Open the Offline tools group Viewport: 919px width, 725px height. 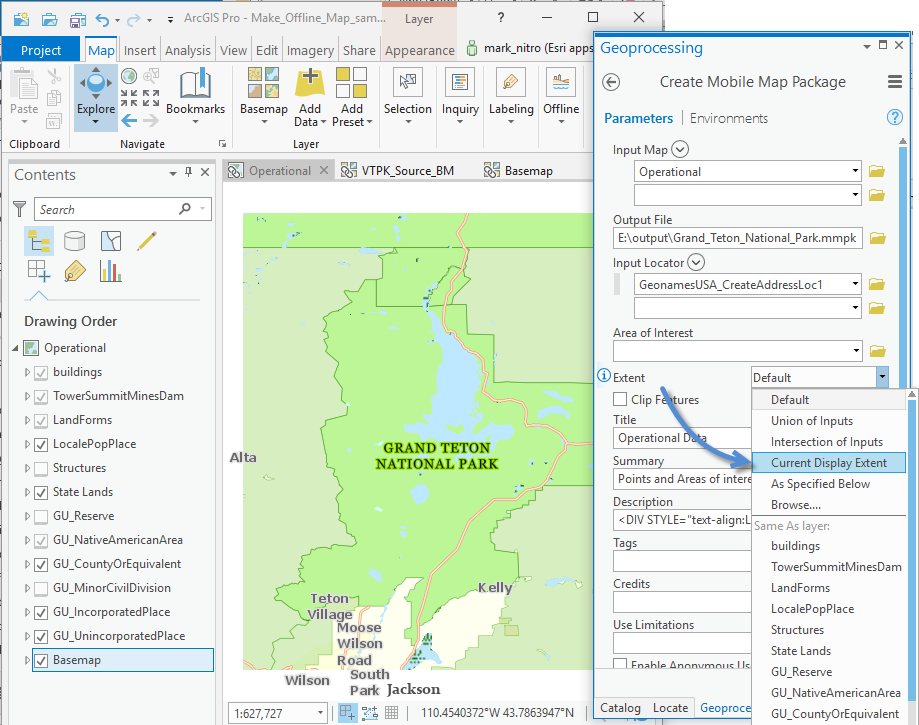click(561, 95)
